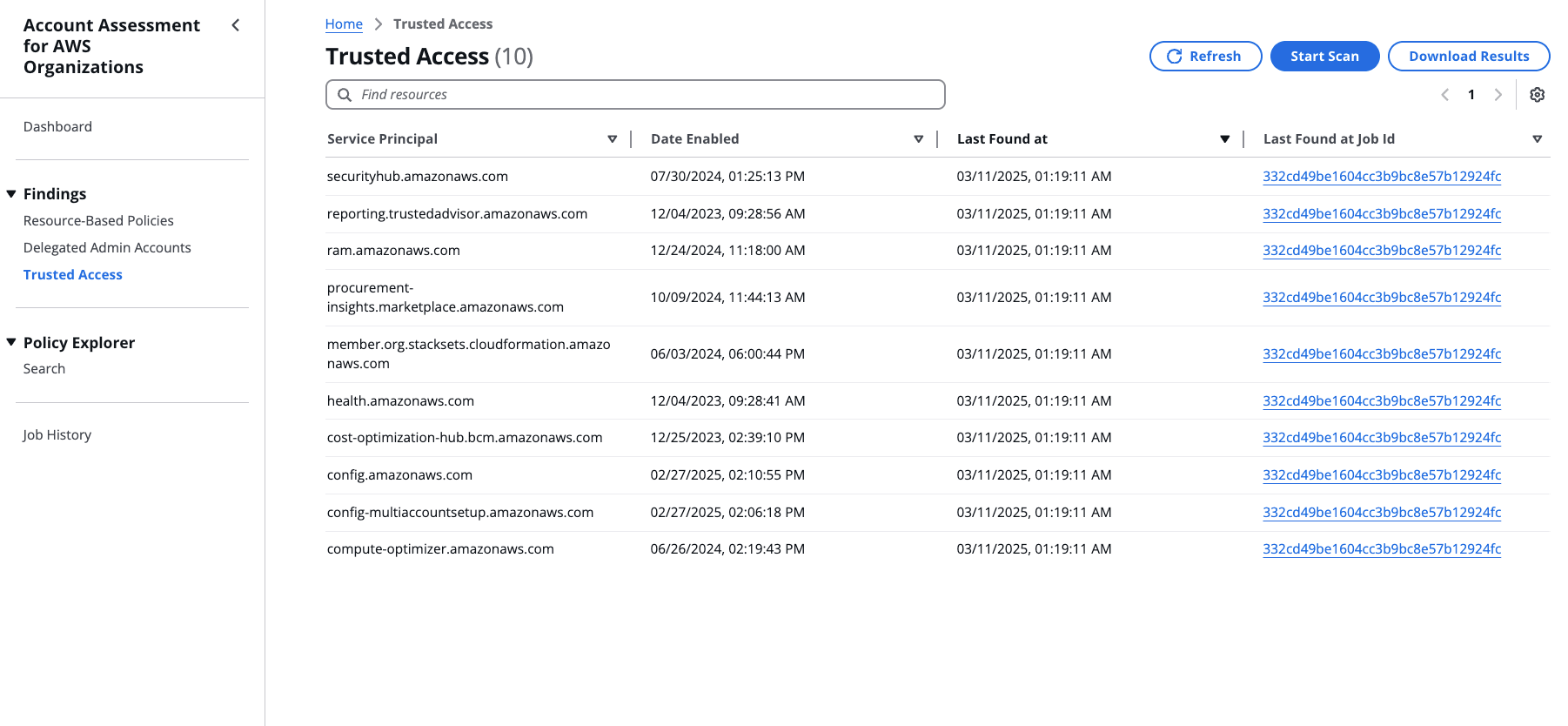Click date 07/30/2024, 01:25:13 PM
The image size is (1568, 726).
[727, 177]
